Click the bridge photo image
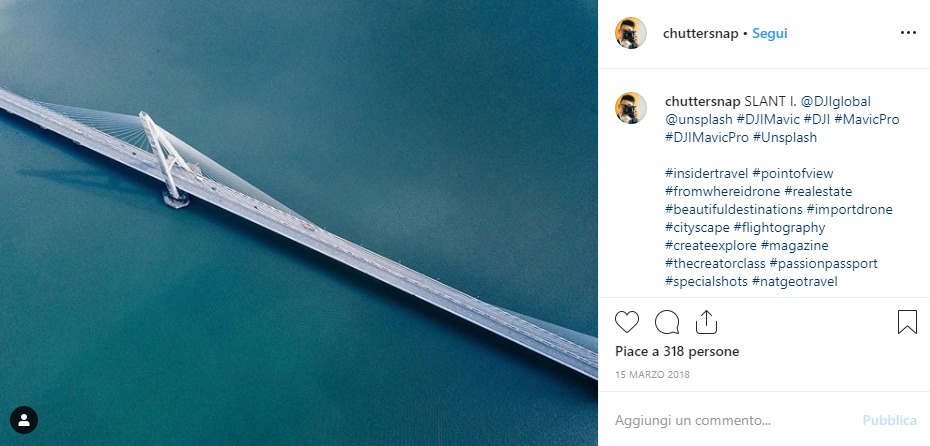Viewport: 930px width, 446px height. coord(299,223)
